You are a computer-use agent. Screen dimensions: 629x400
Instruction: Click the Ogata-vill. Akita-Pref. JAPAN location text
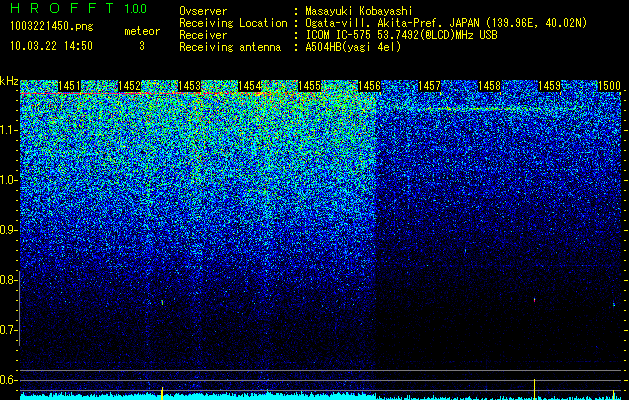[446, 23]
